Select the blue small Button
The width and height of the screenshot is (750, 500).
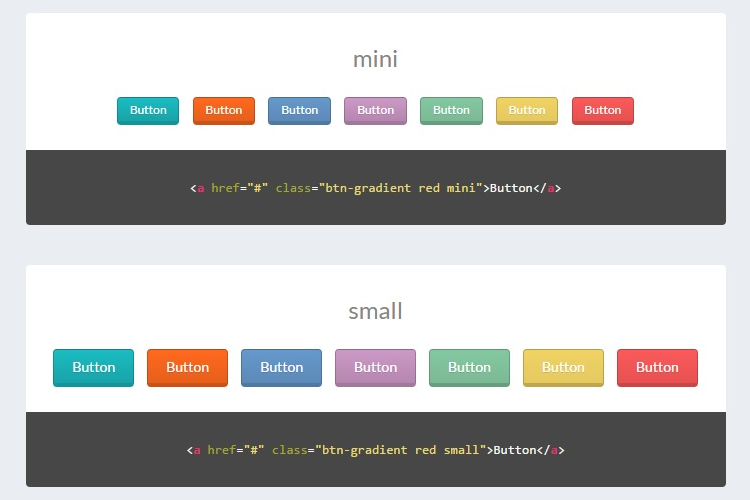(x=281, y=367)
